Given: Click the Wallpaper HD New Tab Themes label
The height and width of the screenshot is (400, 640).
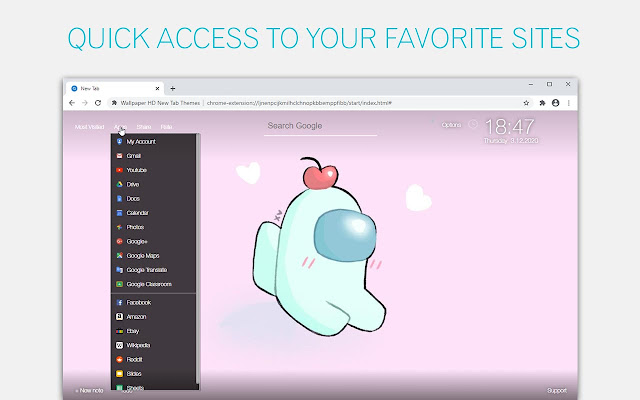Looking at the screenshot, I should point(160,103).
